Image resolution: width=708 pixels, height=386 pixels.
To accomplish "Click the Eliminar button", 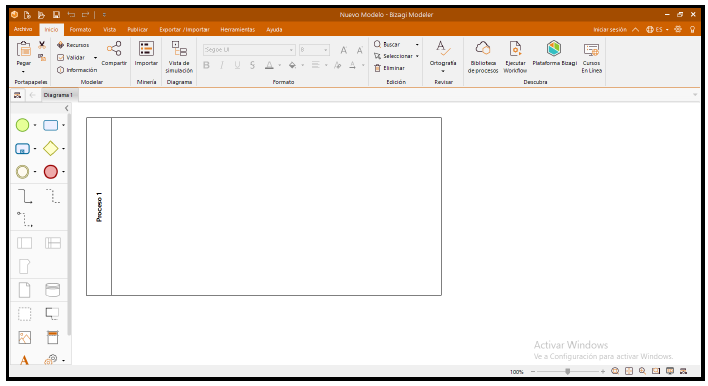I will [389, 68].
